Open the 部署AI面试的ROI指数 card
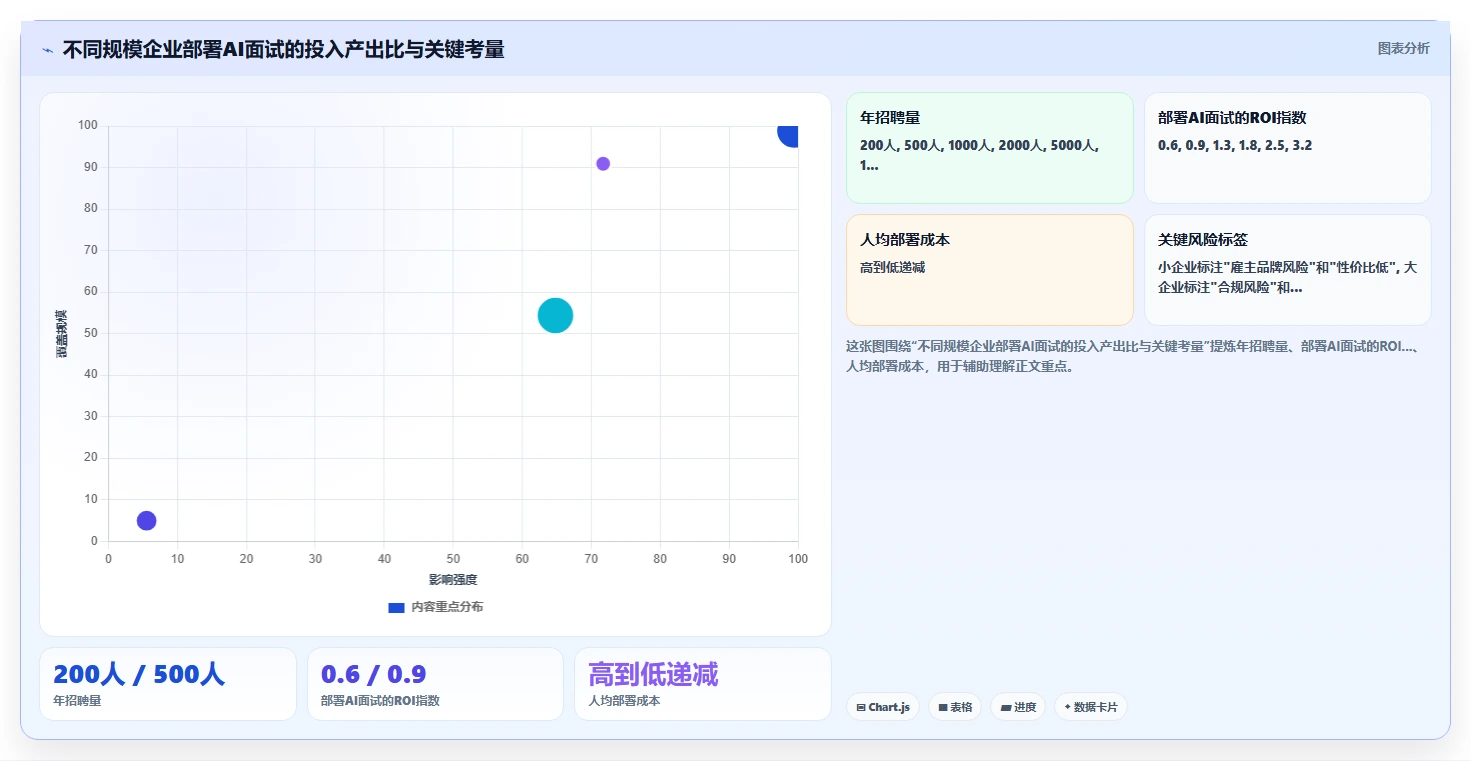 [x=1287, y=148]
